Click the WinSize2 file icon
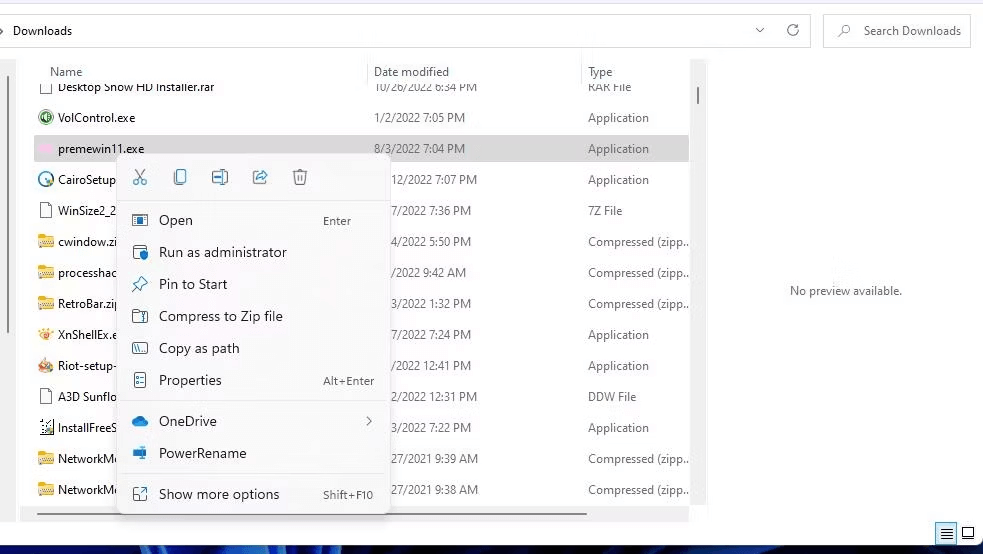 [x=46, y=210]
